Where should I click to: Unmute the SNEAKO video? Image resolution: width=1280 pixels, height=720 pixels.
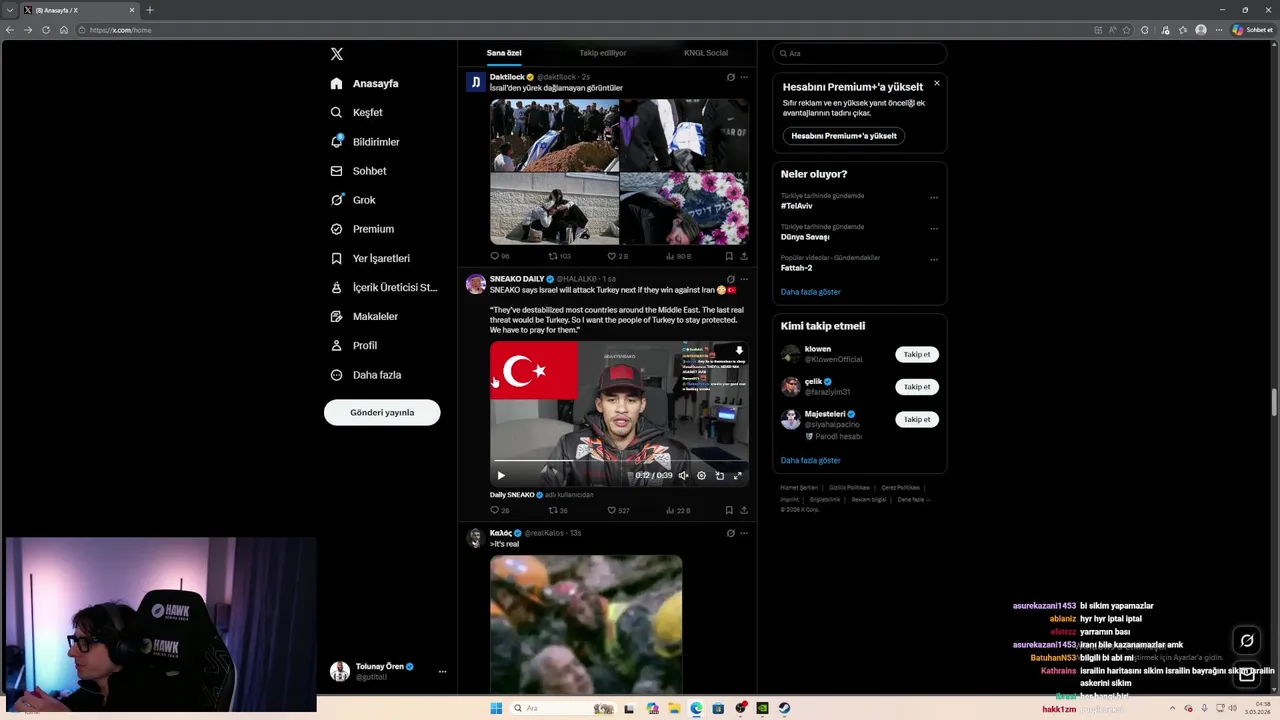tap(684, 476)
